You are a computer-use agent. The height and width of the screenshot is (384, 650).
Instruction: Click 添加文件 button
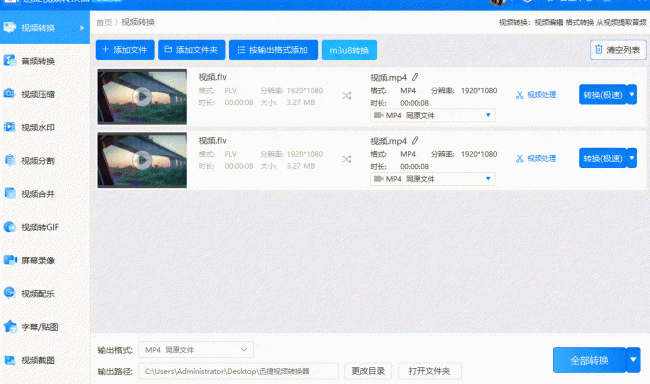coord(125,50)
